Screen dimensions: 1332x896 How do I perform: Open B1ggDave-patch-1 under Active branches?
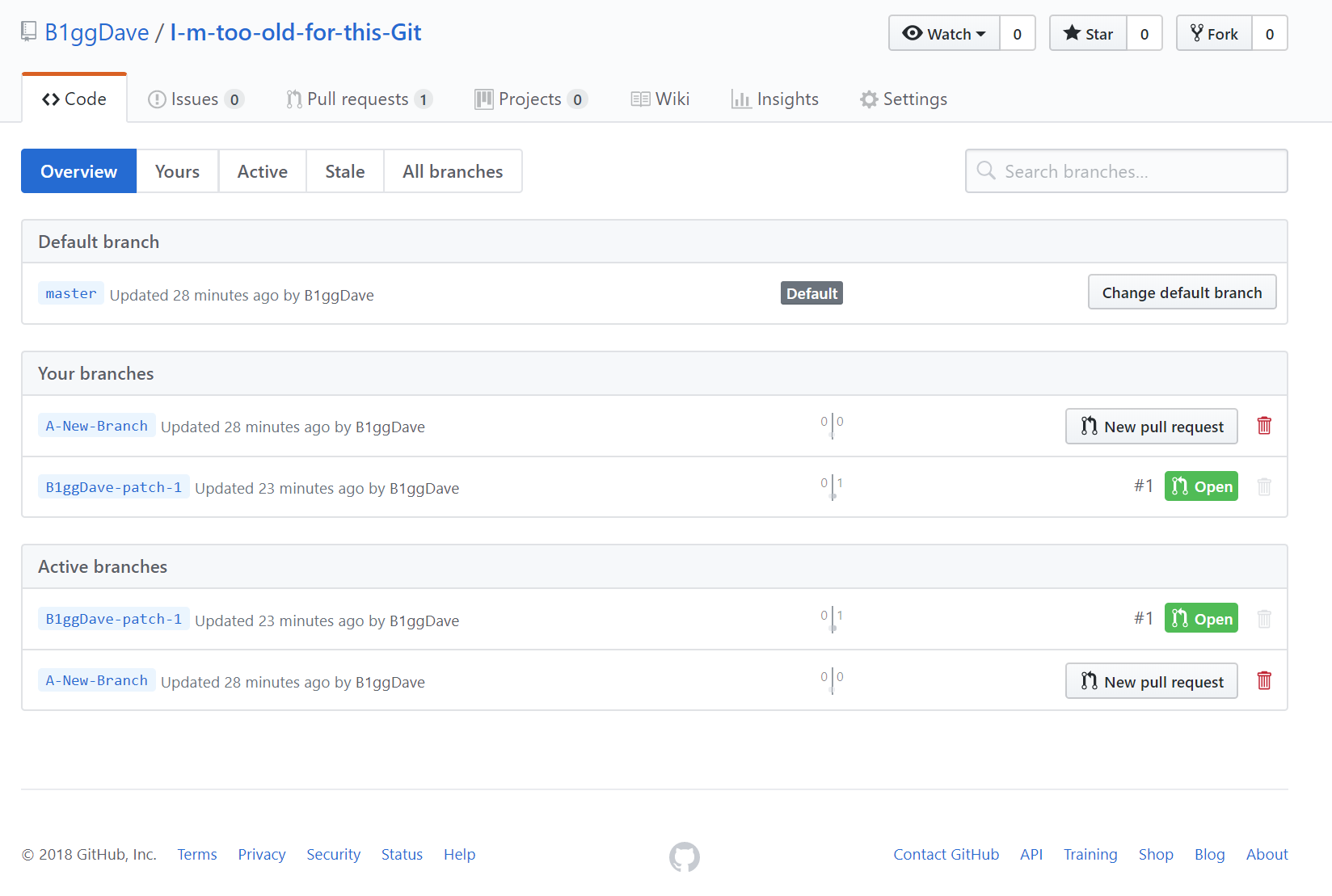tap(114, 619)
